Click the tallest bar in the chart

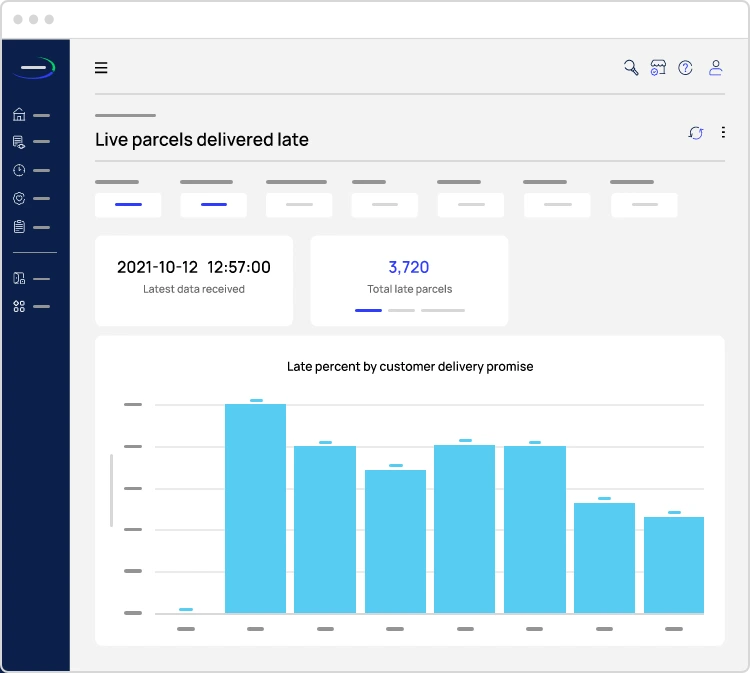coord(255,508)
